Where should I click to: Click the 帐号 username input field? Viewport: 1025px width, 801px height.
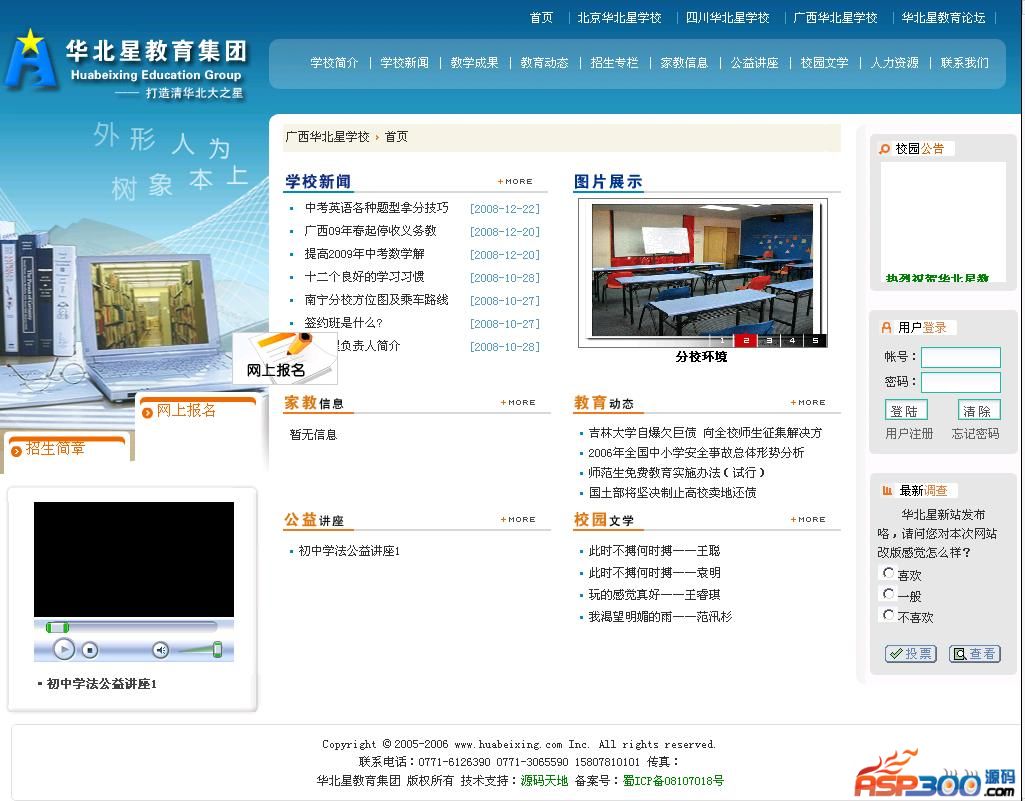(960, 357)
